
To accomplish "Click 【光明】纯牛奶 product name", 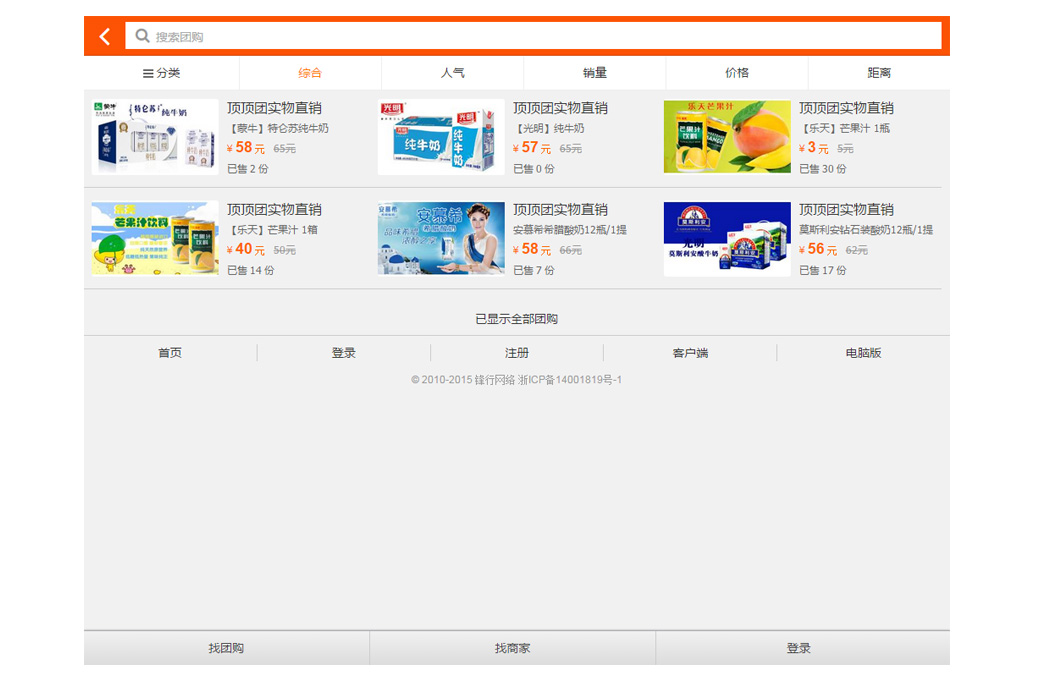I will pos(549,129).
